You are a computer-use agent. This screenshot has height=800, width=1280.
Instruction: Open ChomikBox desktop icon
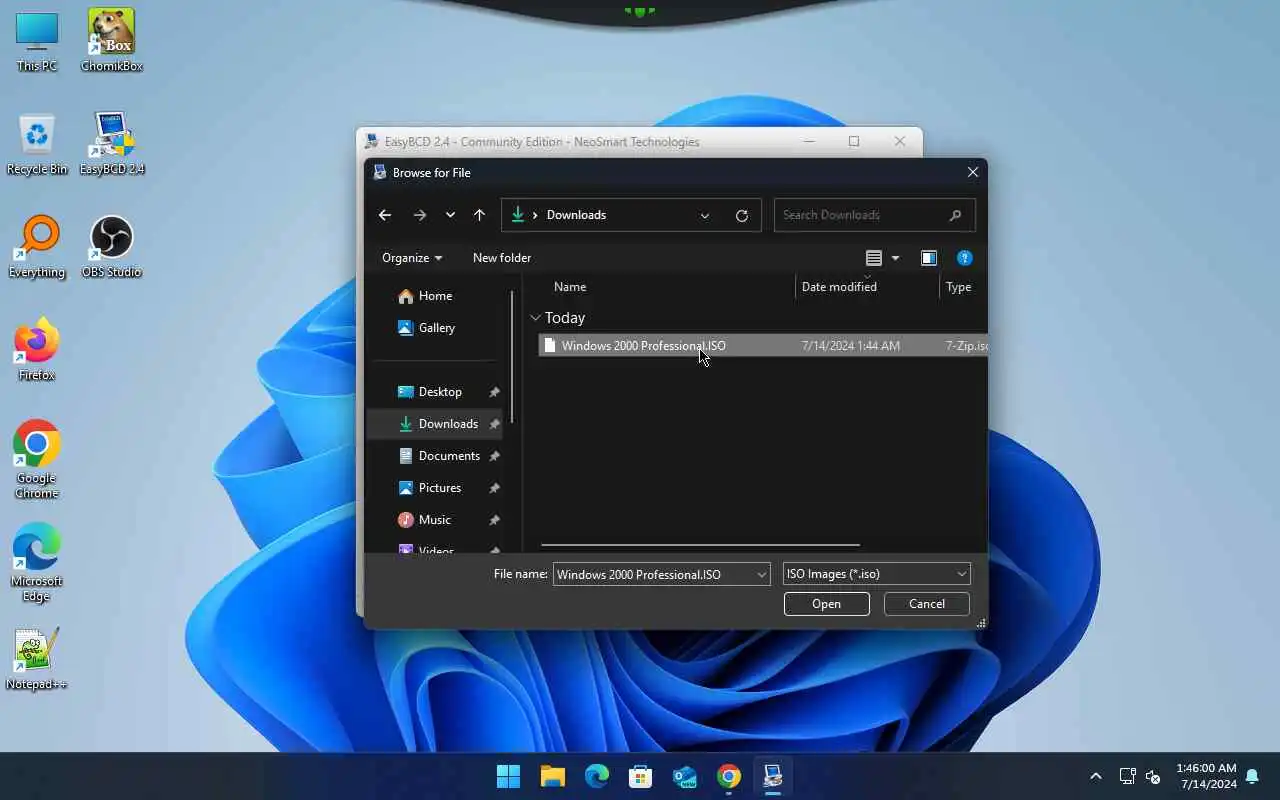(x=111, y=41)
